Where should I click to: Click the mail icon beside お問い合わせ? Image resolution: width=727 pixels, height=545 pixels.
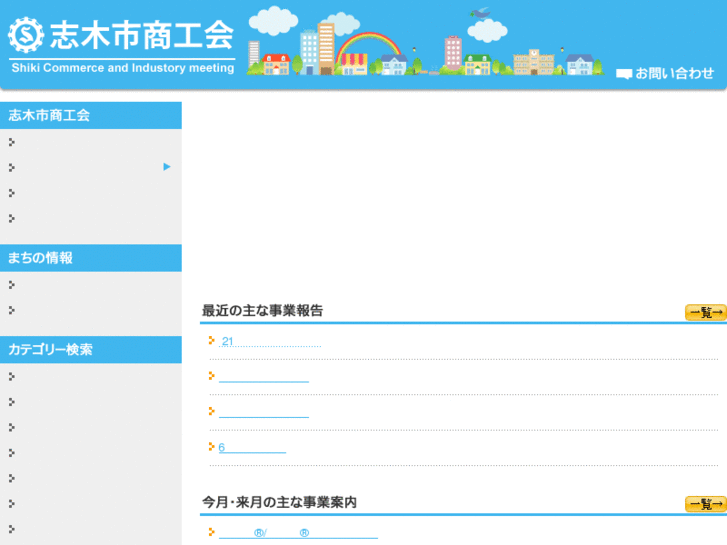624,74
